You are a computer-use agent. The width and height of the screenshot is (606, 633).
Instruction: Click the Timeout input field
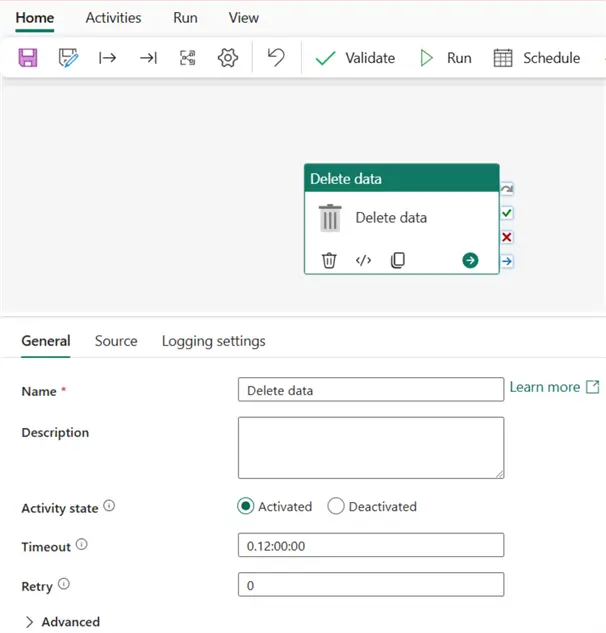click(370, 545)
